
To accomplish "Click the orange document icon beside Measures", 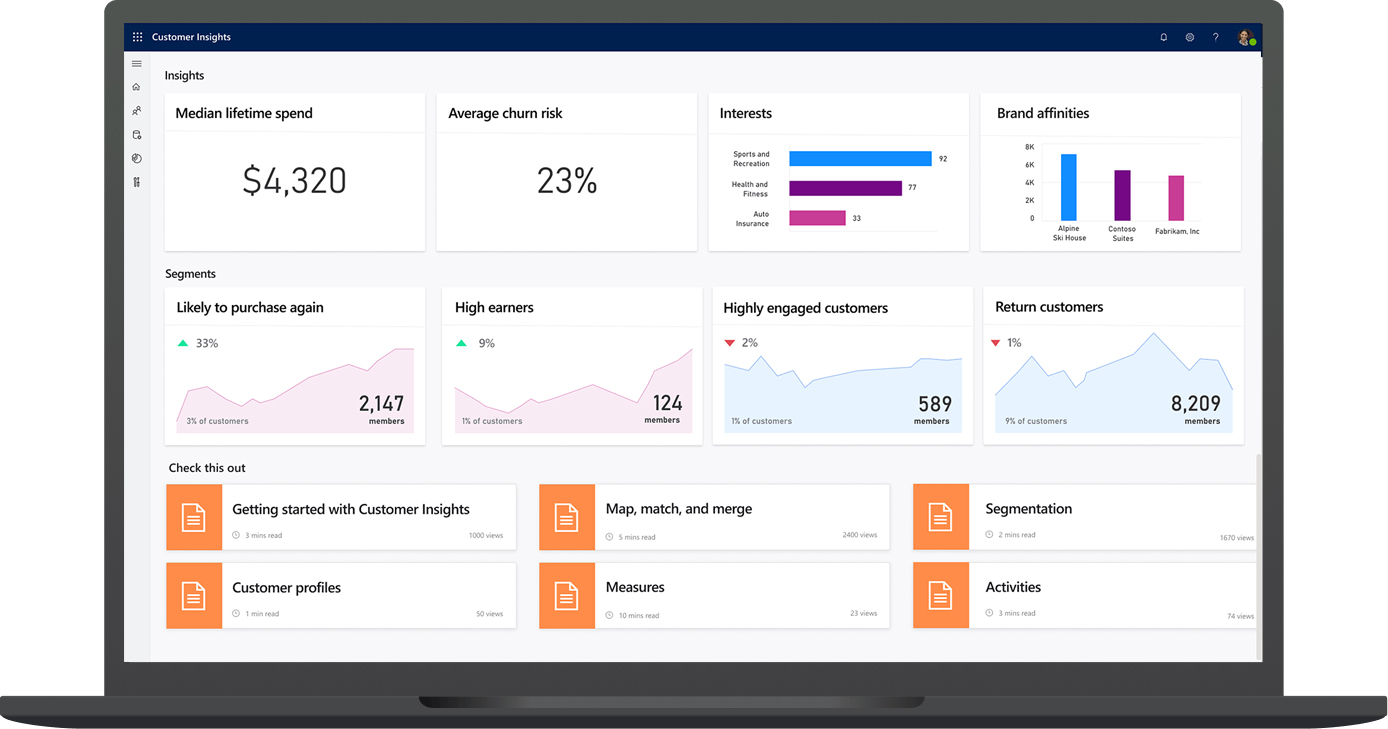I will point(567,596).
